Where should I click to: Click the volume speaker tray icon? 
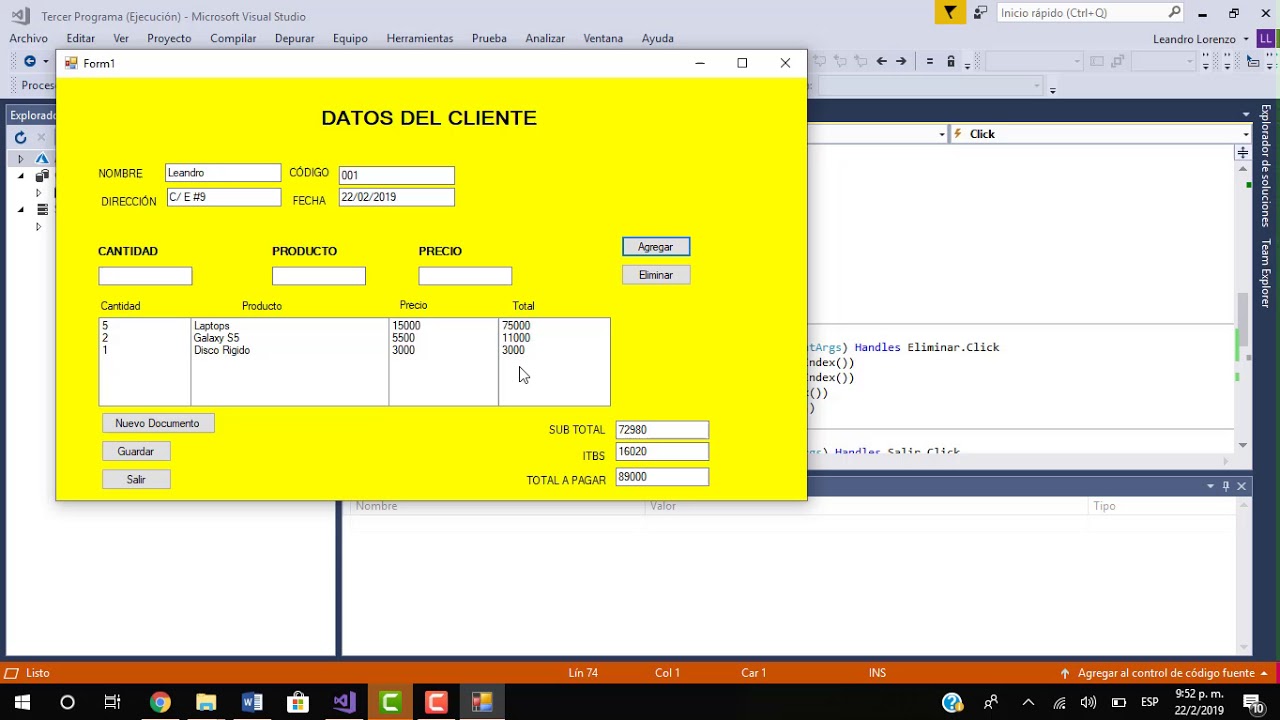click(1088, 702)
